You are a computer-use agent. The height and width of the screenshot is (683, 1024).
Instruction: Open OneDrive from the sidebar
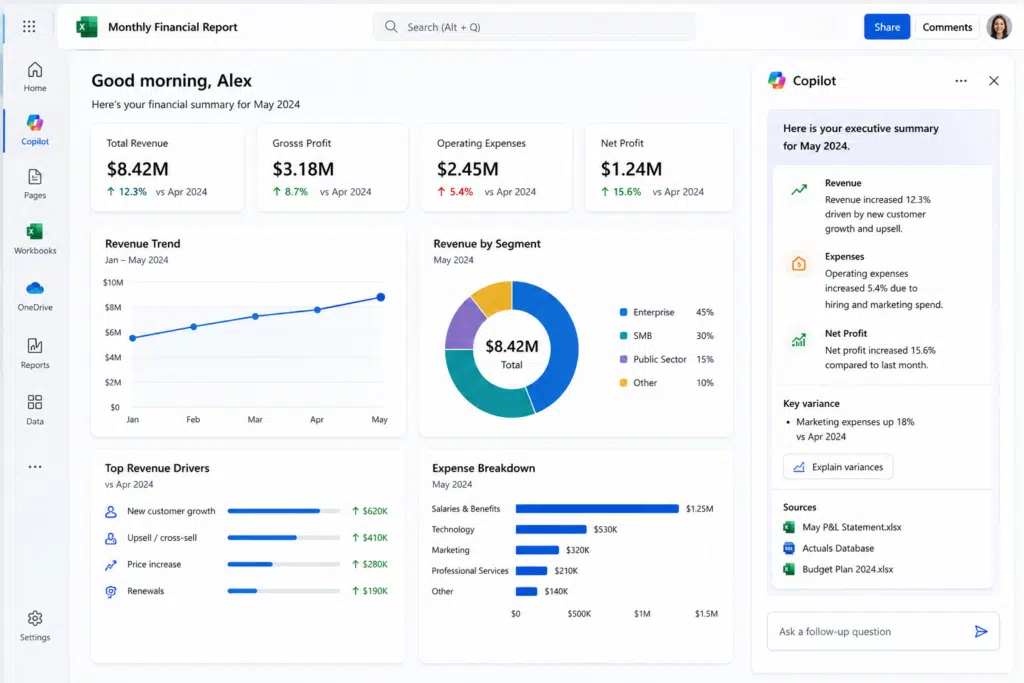35,295
